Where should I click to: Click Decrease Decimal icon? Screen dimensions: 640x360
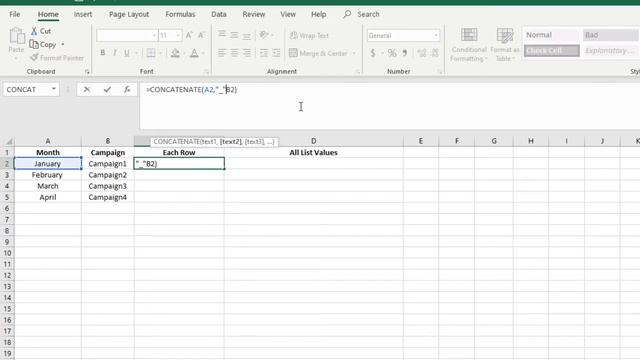click(x=435, y=53)
